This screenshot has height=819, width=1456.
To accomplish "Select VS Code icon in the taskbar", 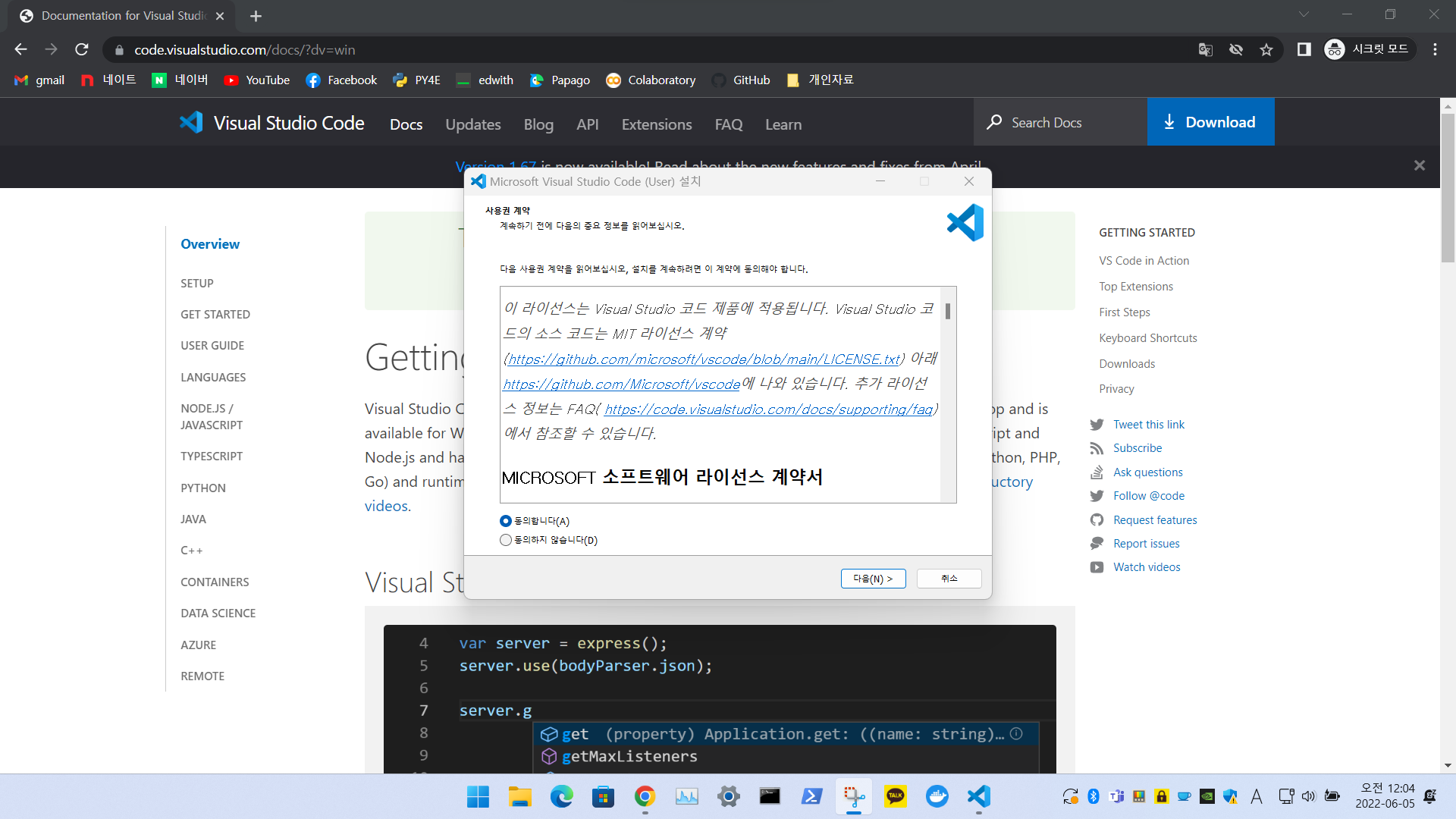I will pos(978,796).
